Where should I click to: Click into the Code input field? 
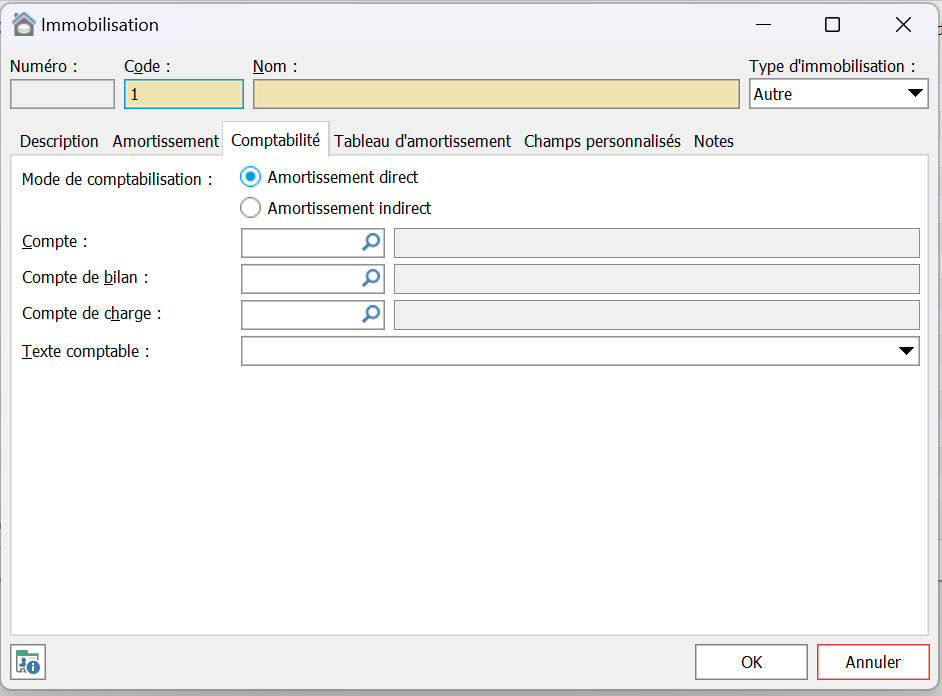point(184,94)
